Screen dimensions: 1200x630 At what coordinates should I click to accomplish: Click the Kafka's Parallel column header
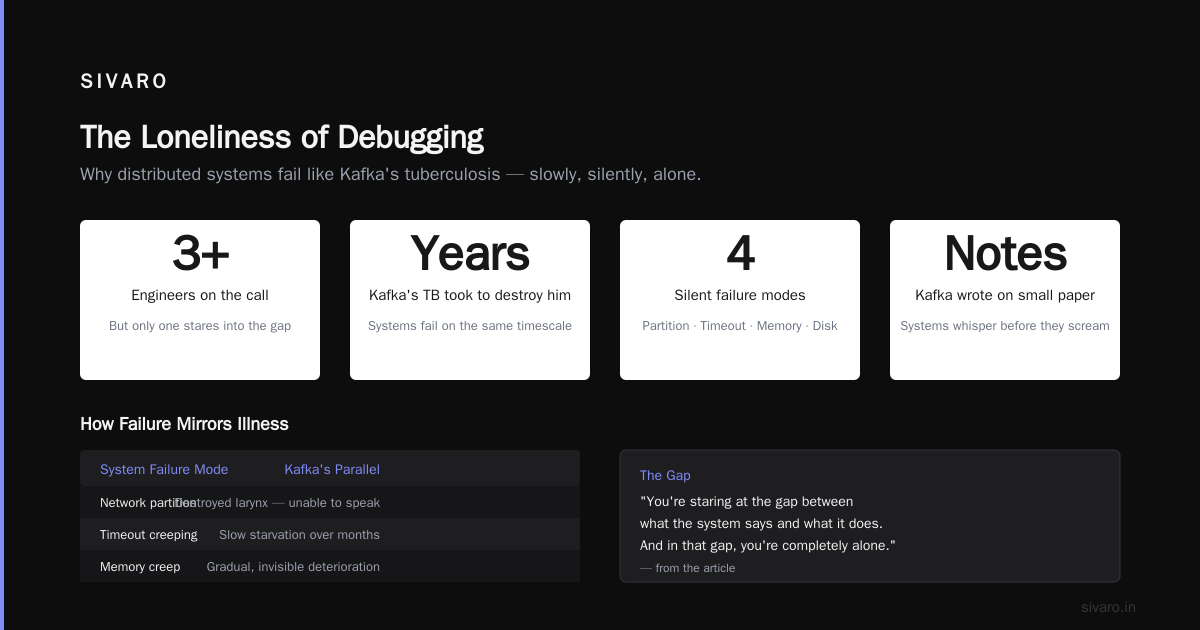click(332, 469)
